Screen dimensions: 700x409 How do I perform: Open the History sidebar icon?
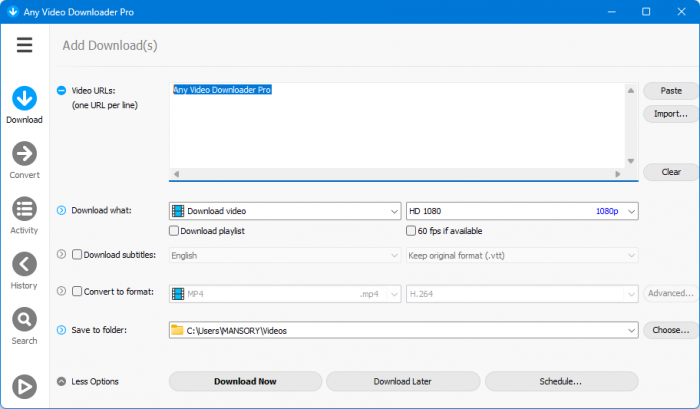click(24, 264)
